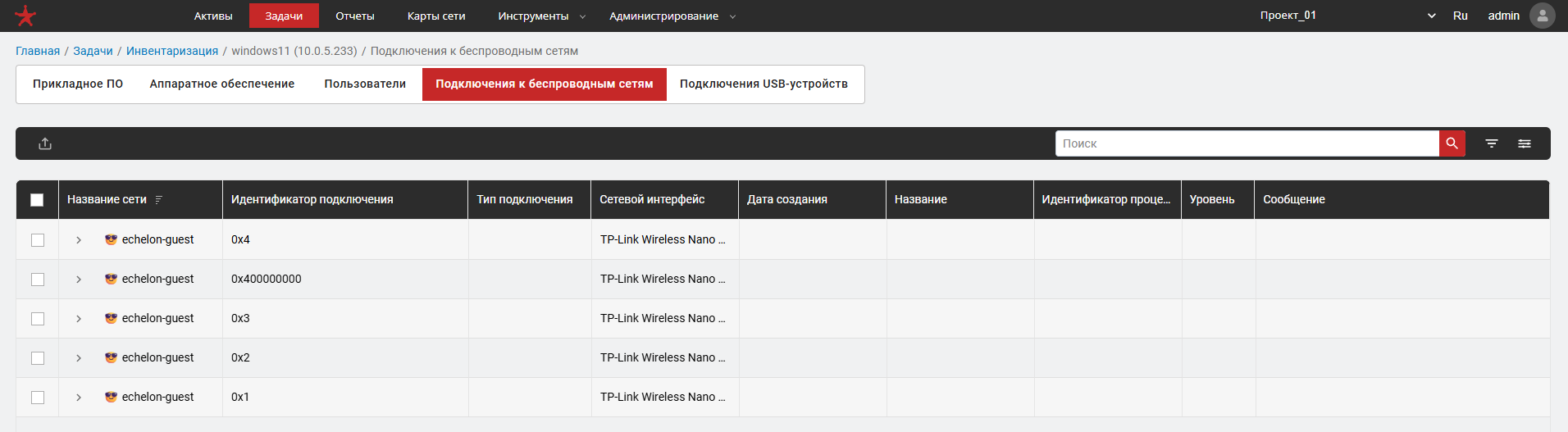
Task: Switch to the Прикладное ПО tab
Action: (x=78, y=84)
